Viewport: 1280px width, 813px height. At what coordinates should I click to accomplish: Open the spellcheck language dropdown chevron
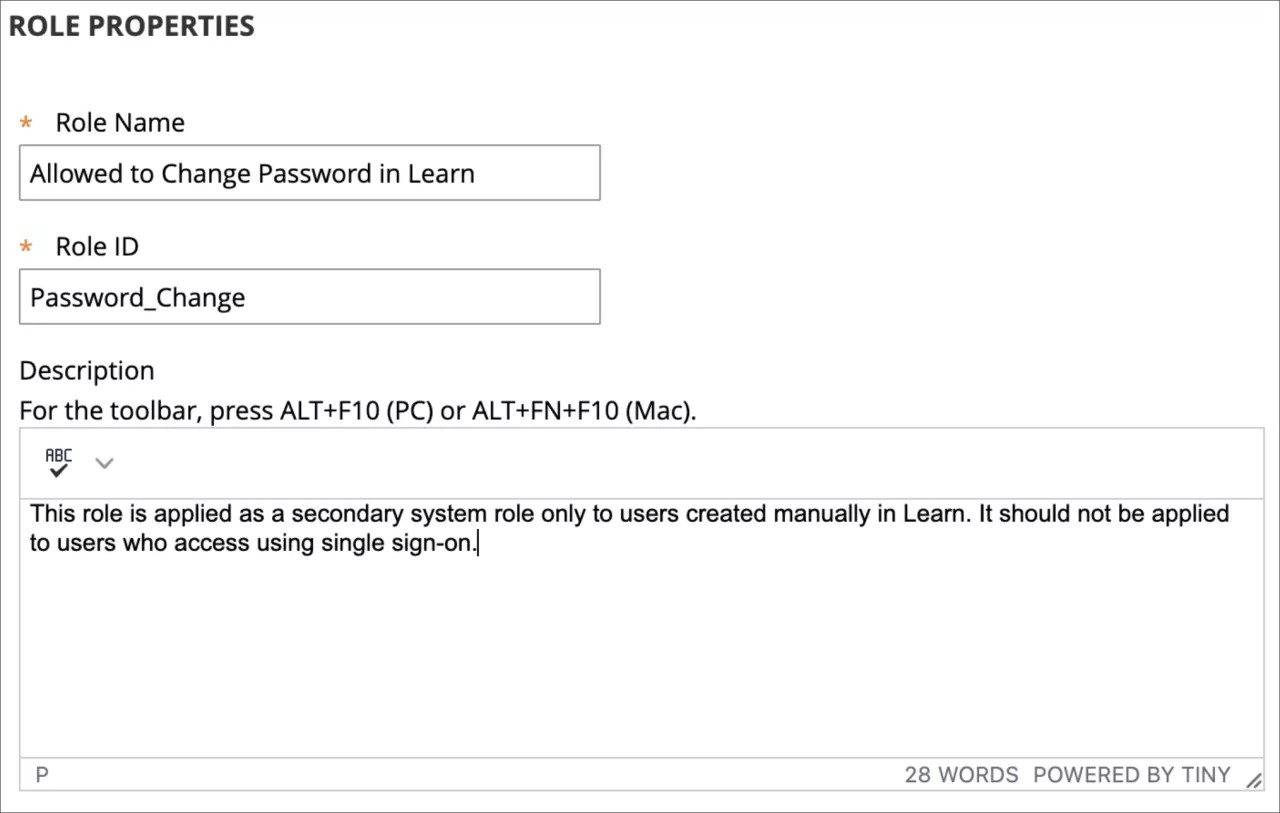[104, 462]
